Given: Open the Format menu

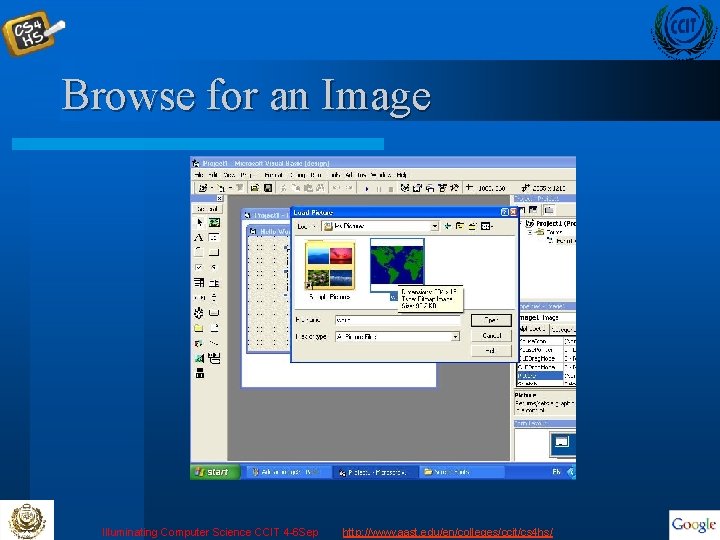Looking at the screenshot, I should coord(273,175).
